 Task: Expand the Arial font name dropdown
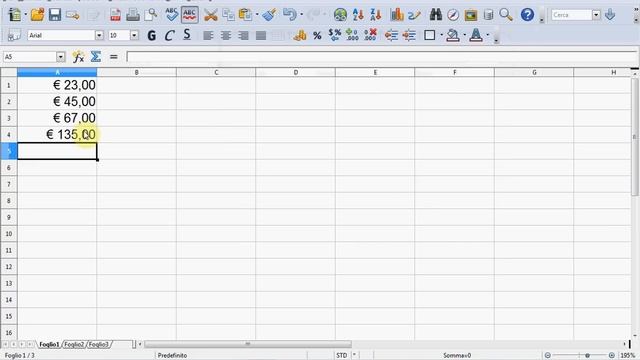pos(99,36)
